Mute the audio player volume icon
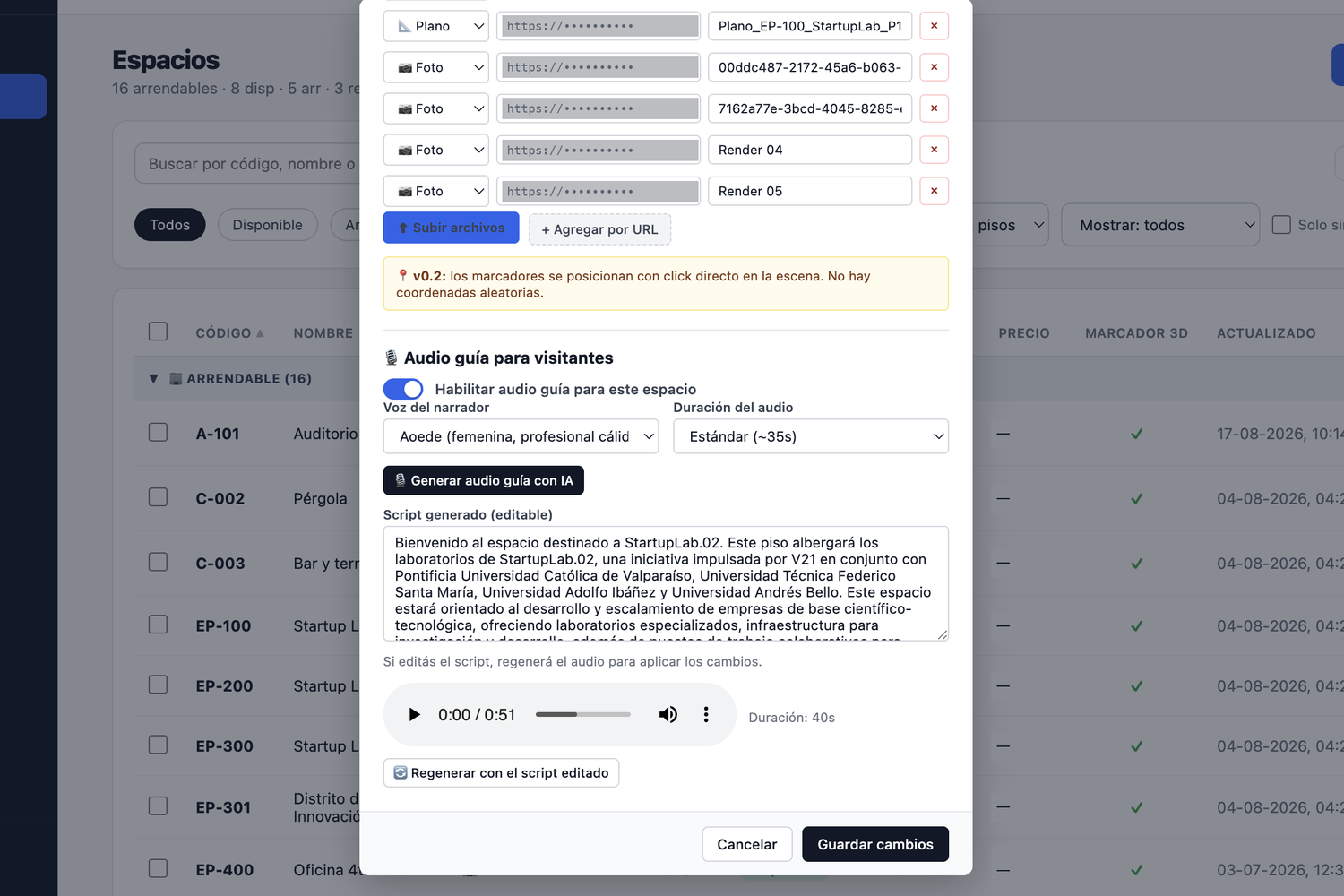Image resolution: width=1344 pixels, height=896 pixels. [x=668, y=715]
